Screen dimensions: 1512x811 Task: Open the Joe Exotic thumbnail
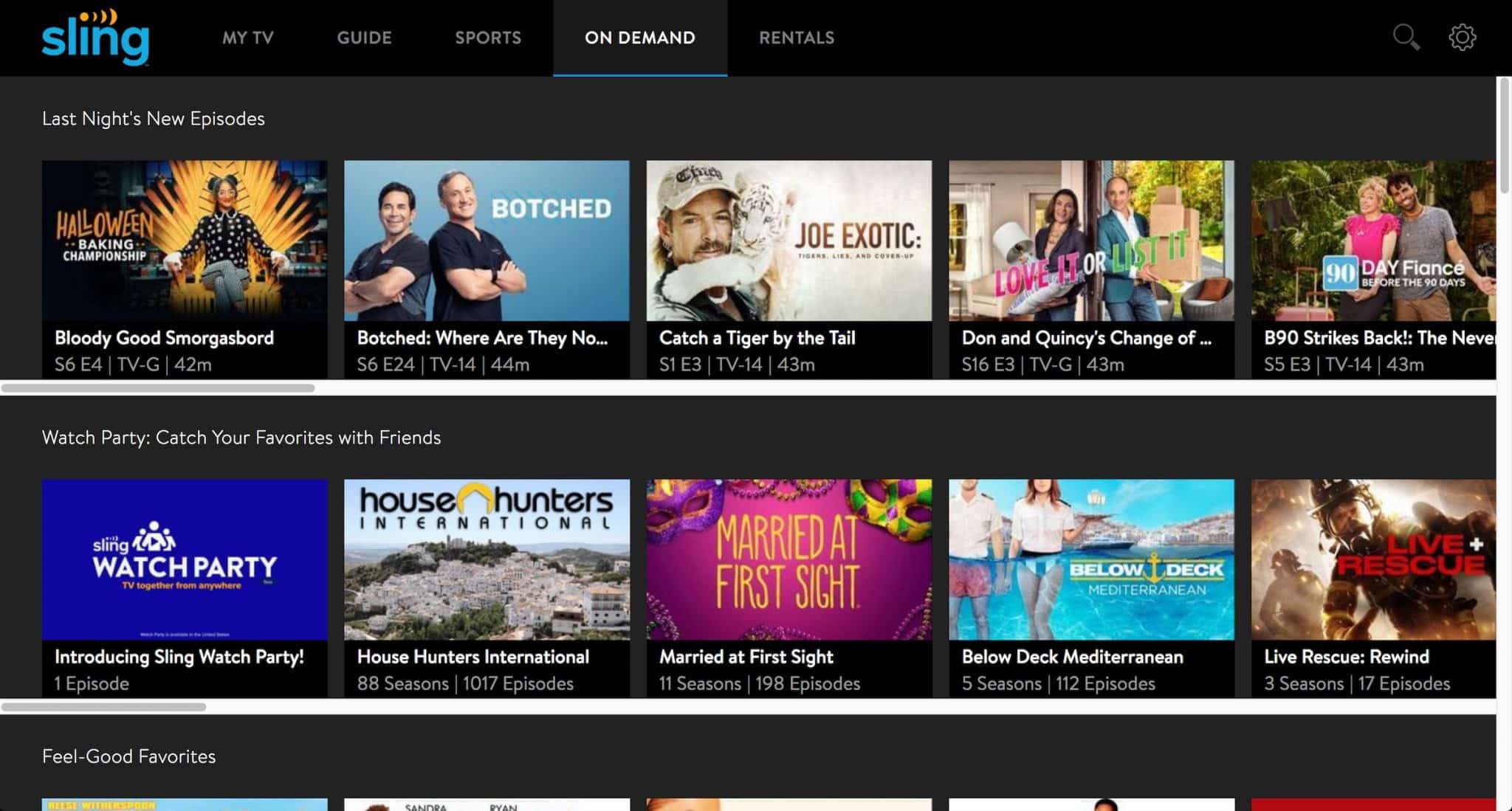click(789, 241)
